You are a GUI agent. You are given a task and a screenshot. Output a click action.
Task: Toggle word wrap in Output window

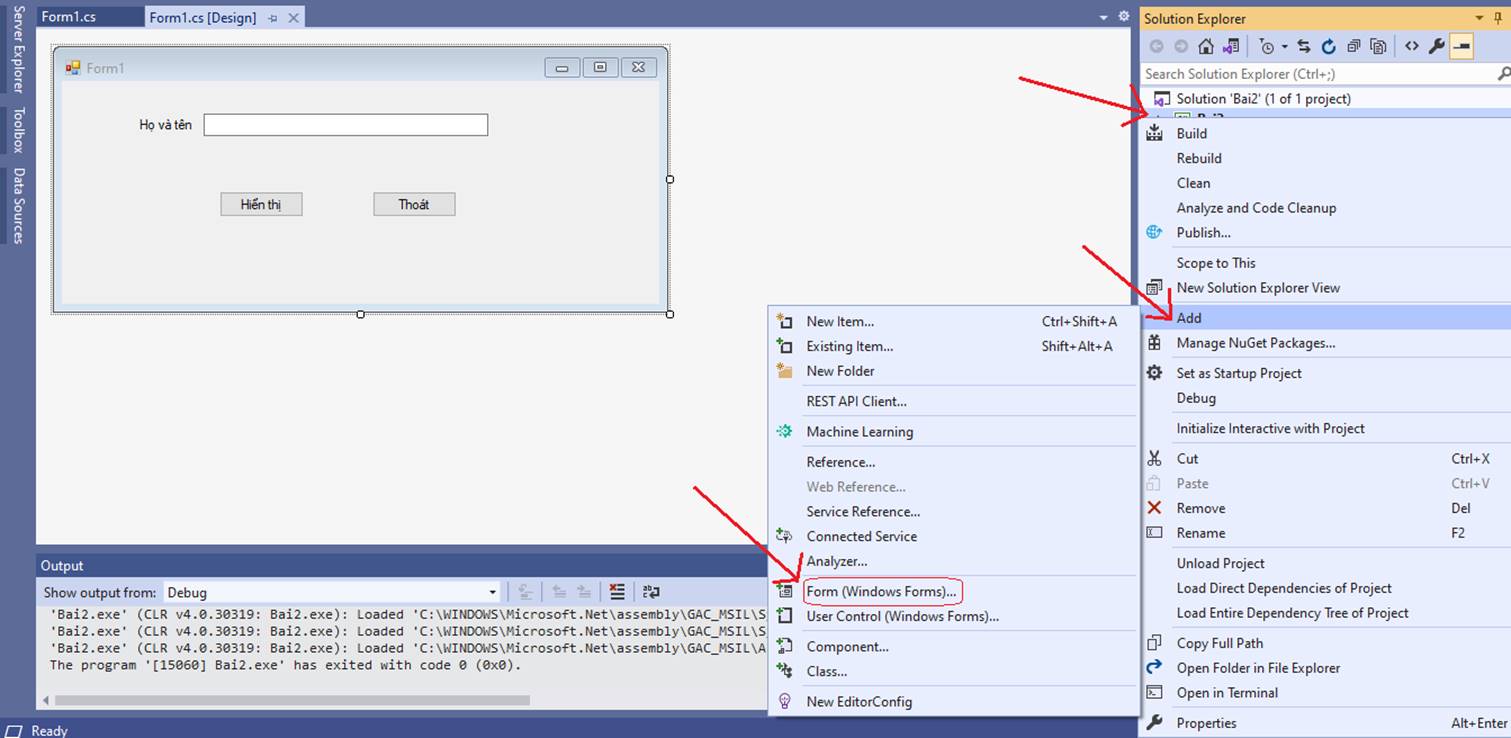click(x=651, y=591)
